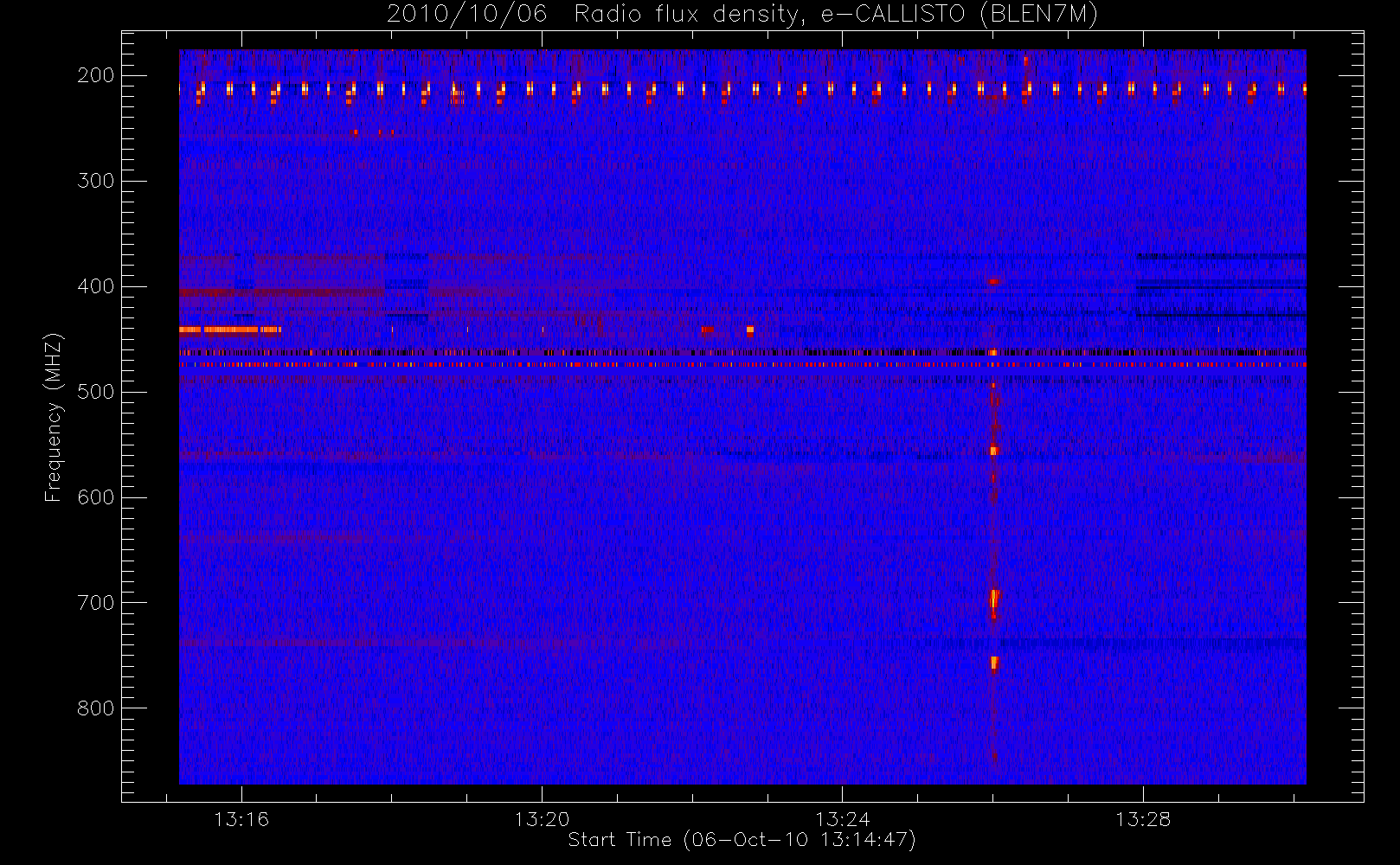Click the bright burst spot near 700 MHz
Image resolution: width=1400 pixels, height=865 pixels.
[x=993, y=602]
